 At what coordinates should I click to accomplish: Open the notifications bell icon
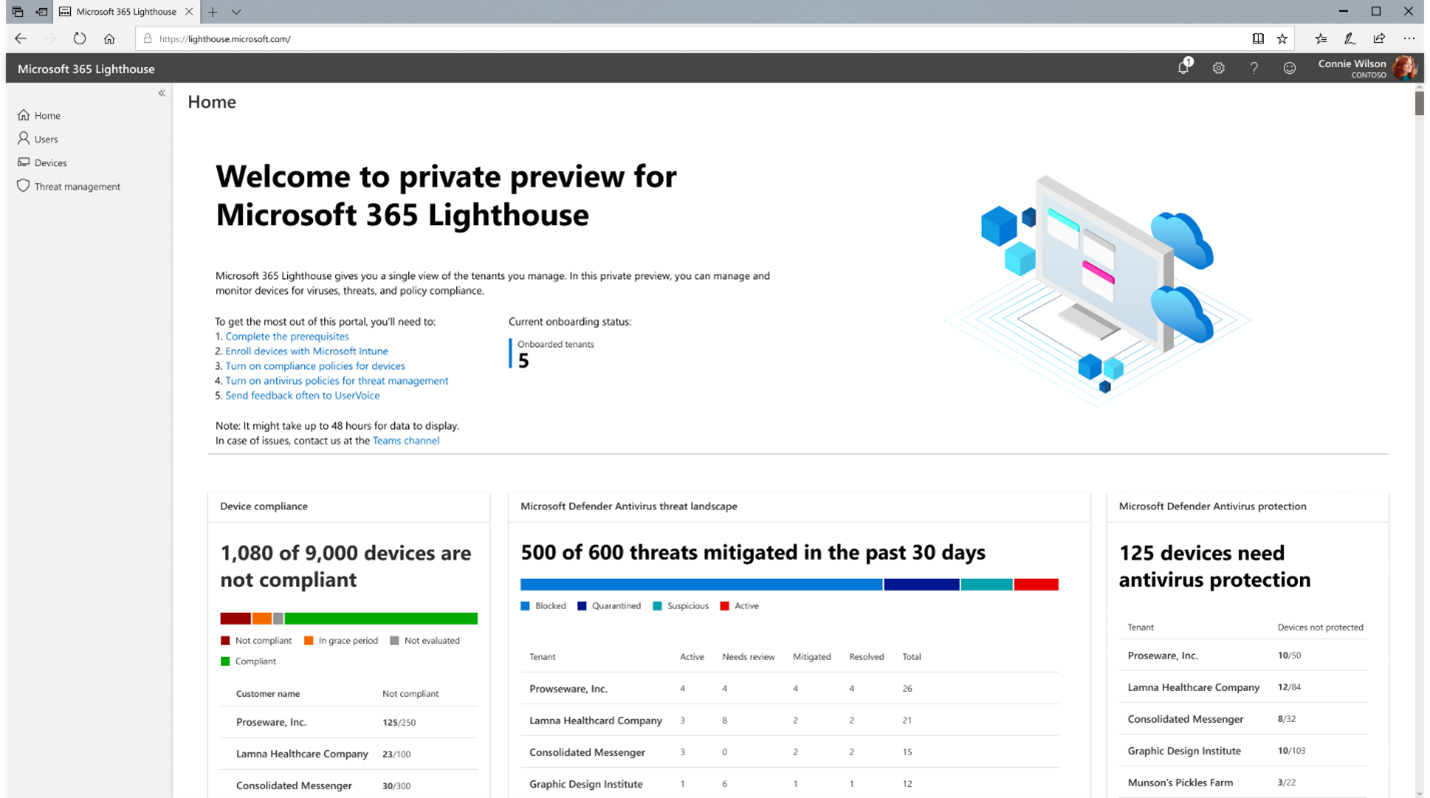pos(1185,67)
